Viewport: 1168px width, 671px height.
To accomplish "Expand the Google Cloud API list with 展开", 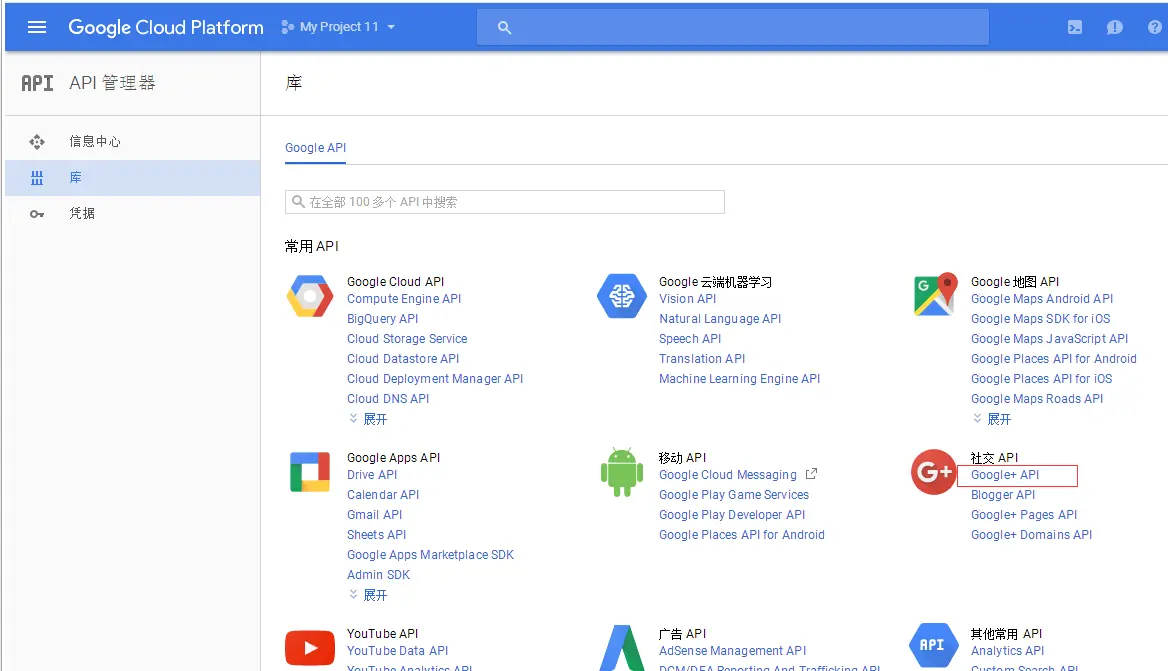I will (x=368, y=419).
